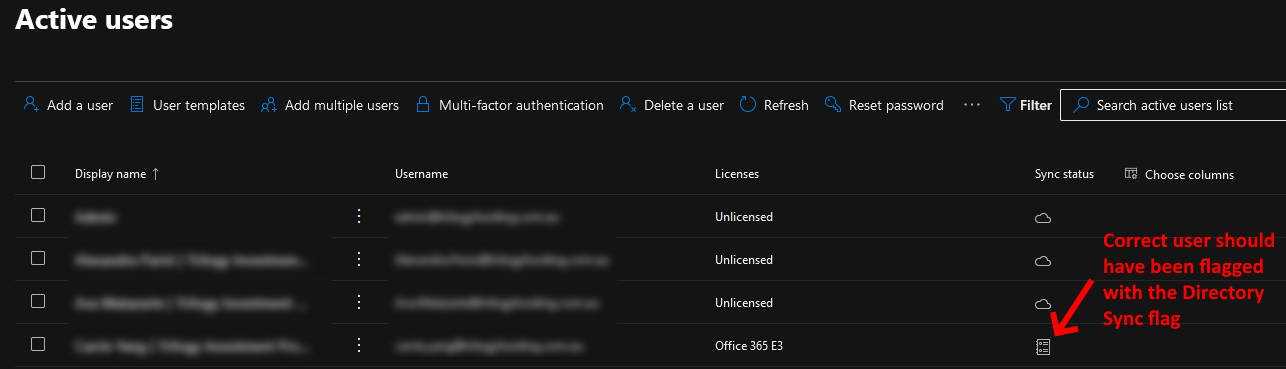The height and width of the screenshot is (369, 1286).
Task: Open the Filter options
Action: (x=1025, y=105)
